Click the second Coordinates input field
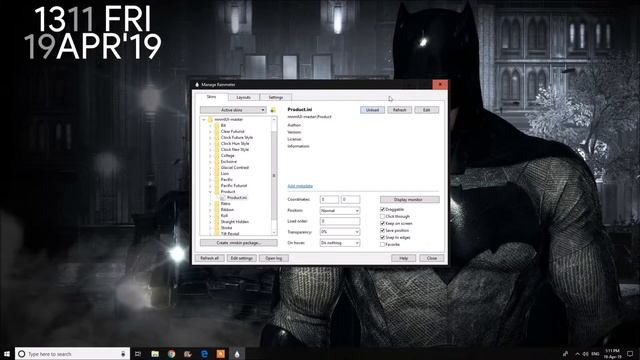The image size is (640, 360). 351,200
